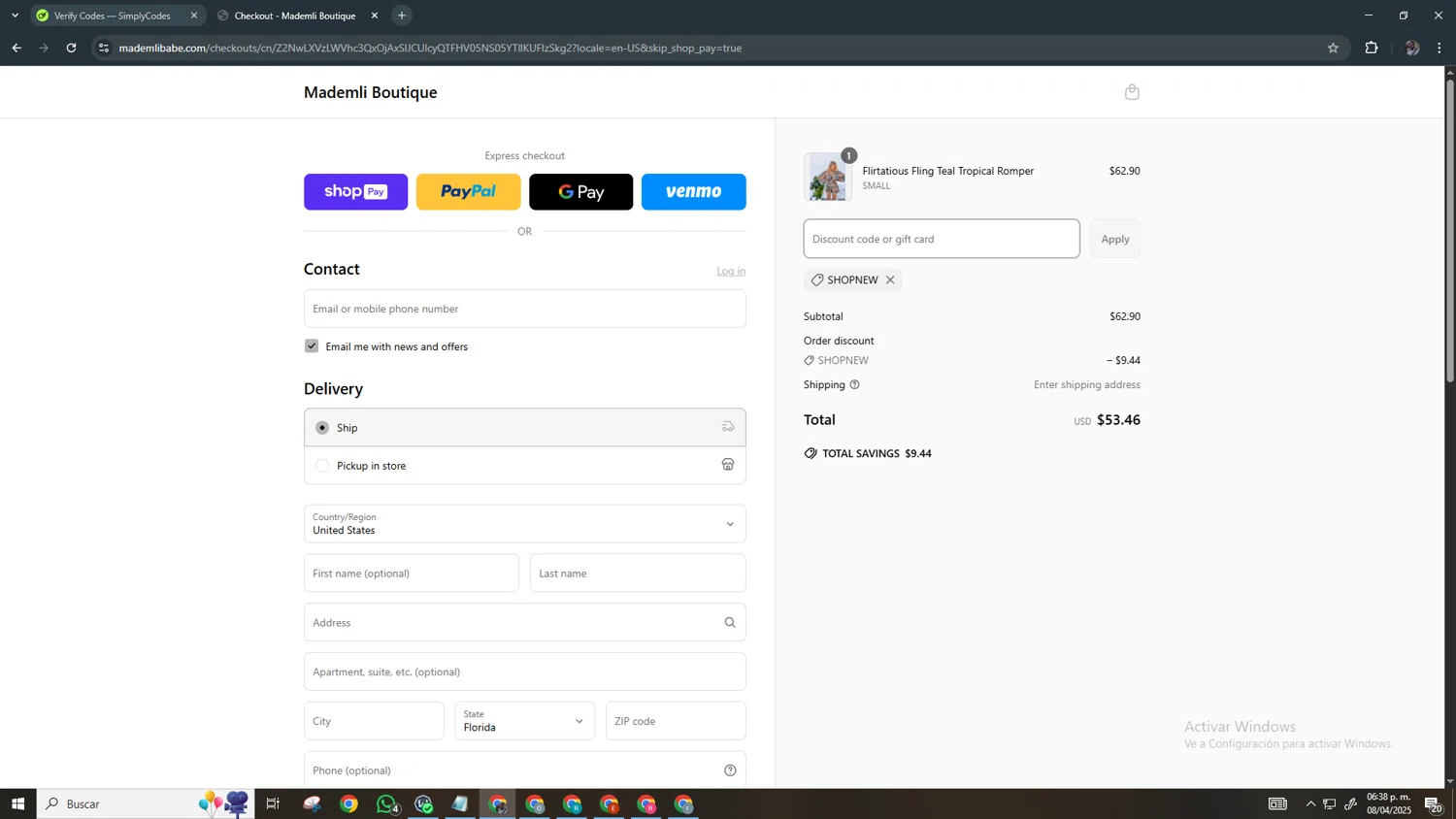Open the first Chrome icon on taskbar
Image resolution: width=1456 pixels, height=819 pixels.
click(x=349, y=803)
